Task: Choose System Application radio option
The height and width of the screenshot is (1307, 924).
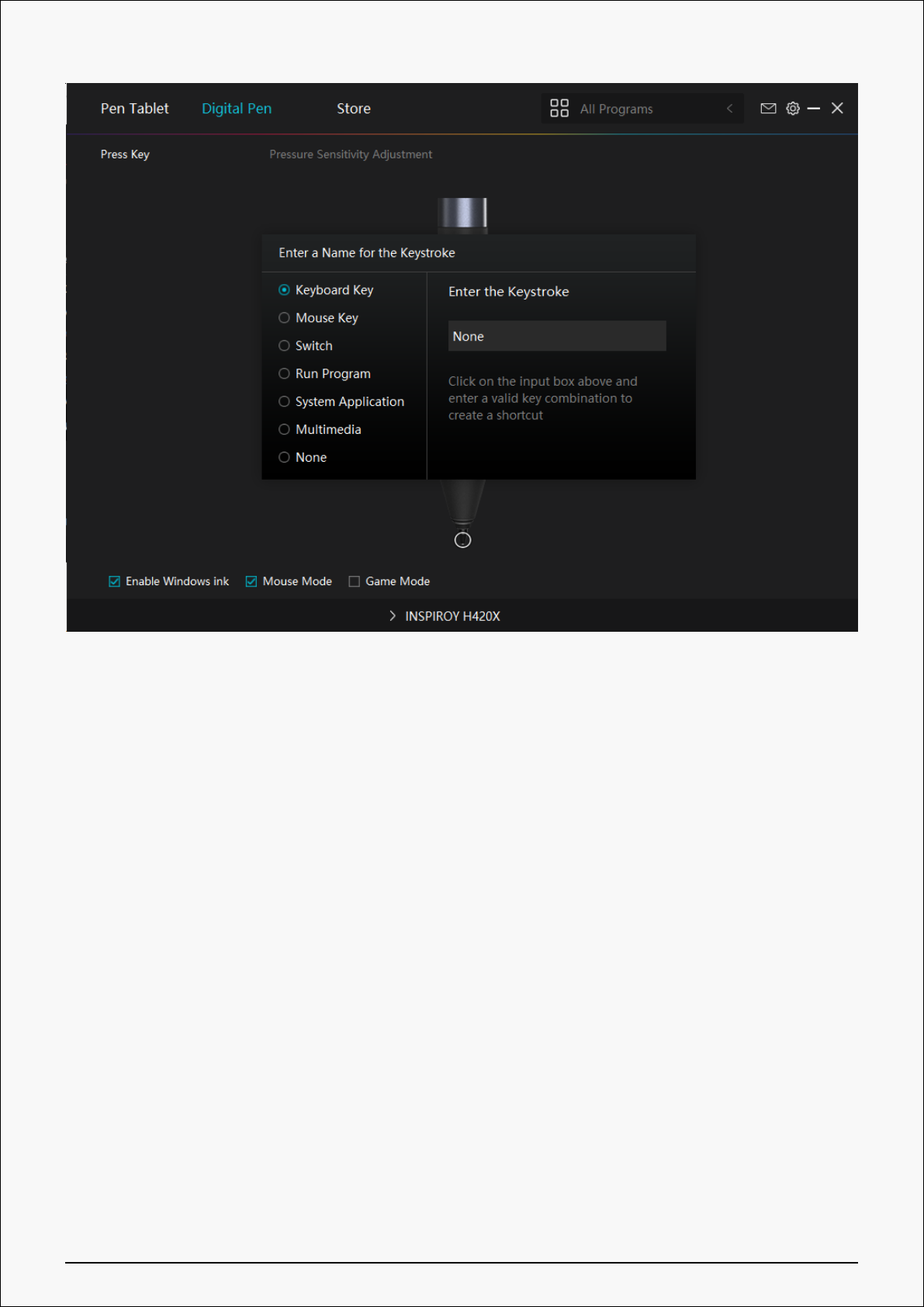Action: pos(284,402)
